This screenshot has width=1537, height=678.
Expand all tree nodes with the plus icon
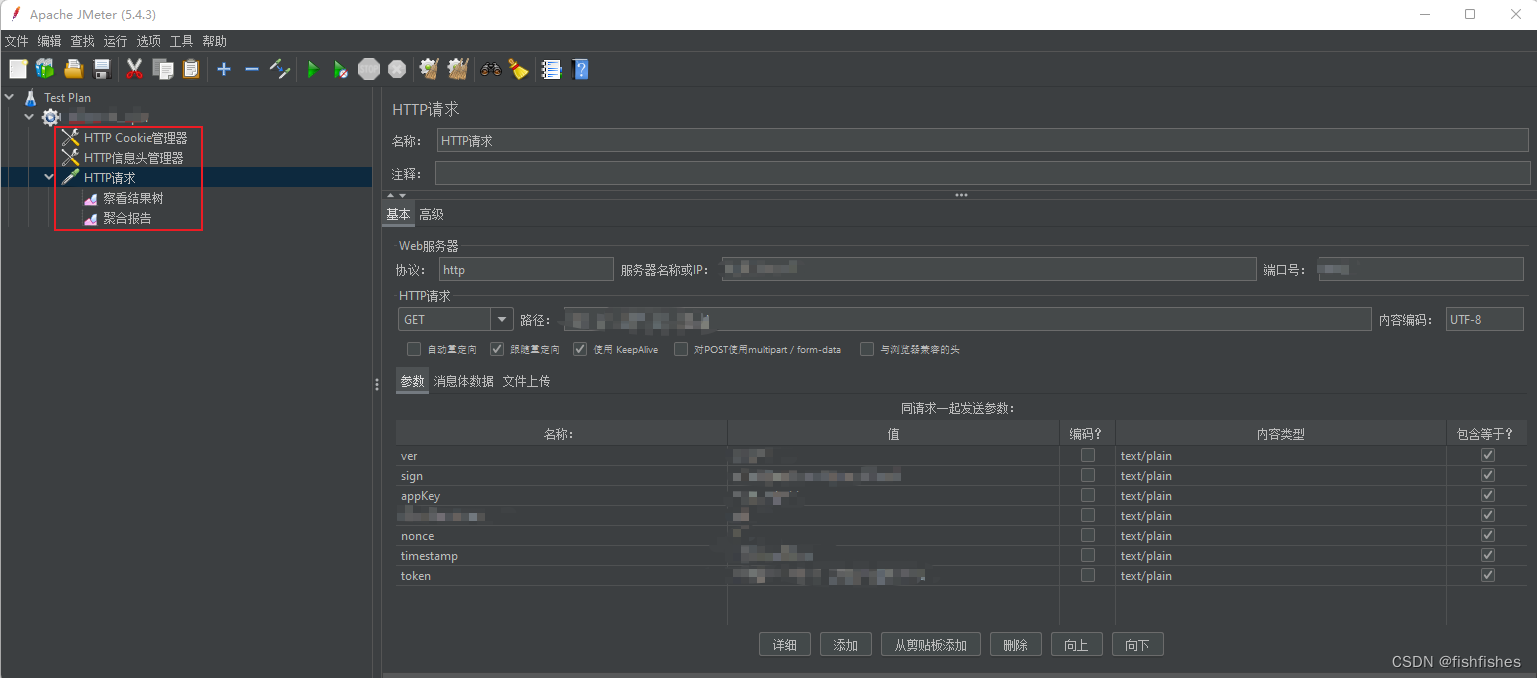point(224,69)
